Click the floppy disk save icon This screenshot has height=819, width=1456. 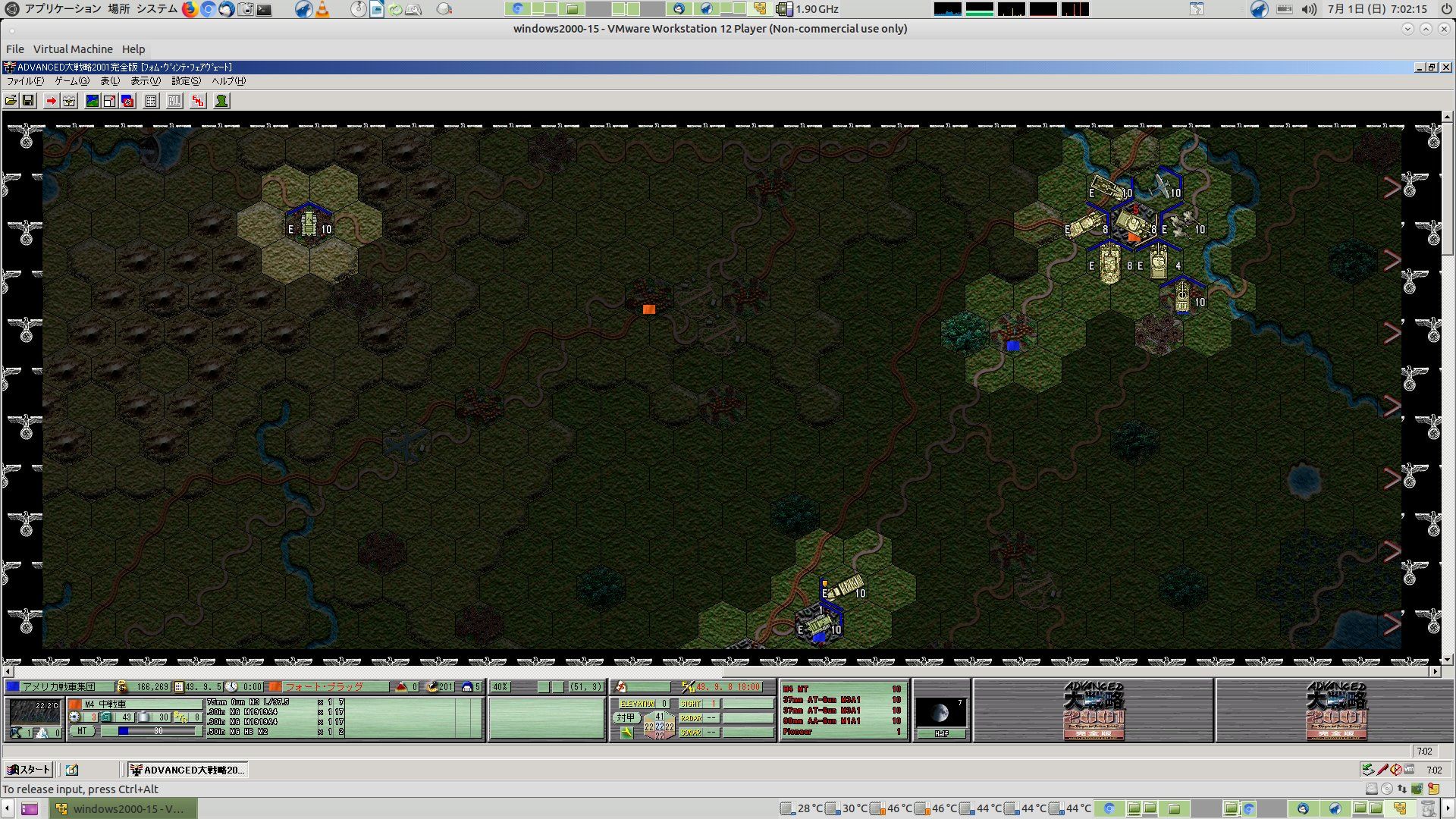[x=28, y=101]
